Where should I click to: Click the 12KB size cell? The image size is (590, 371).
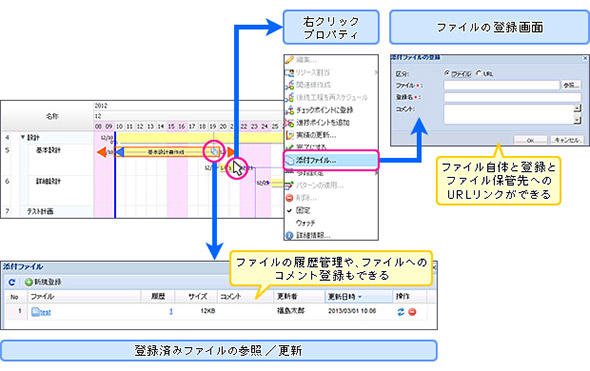click(x=208, y=311)
